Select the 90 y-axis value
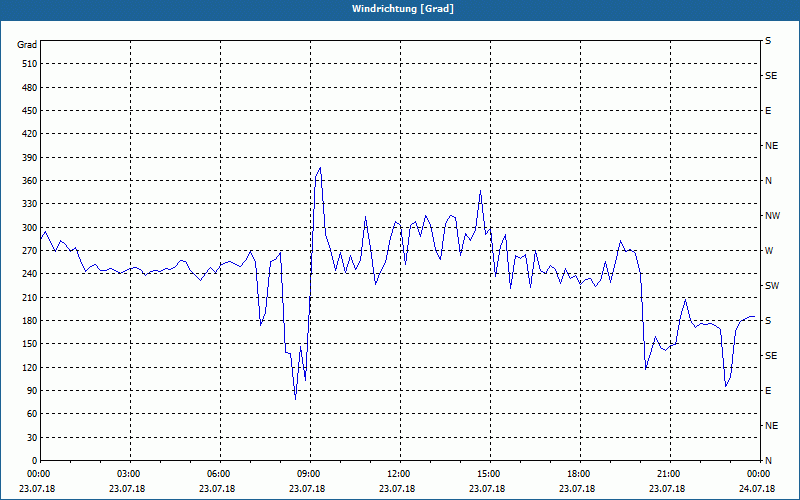The image size is (800, 500). tap(32, 391)
